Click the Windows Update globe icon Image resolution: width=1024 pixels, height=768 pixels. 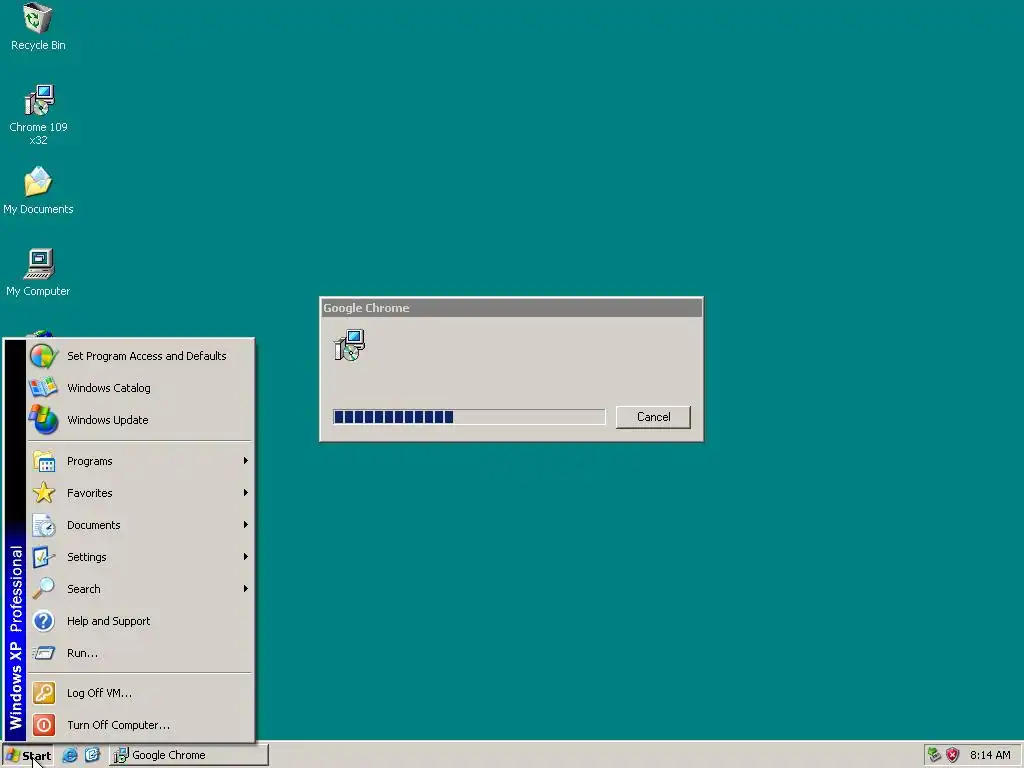[x=44, y=420]
